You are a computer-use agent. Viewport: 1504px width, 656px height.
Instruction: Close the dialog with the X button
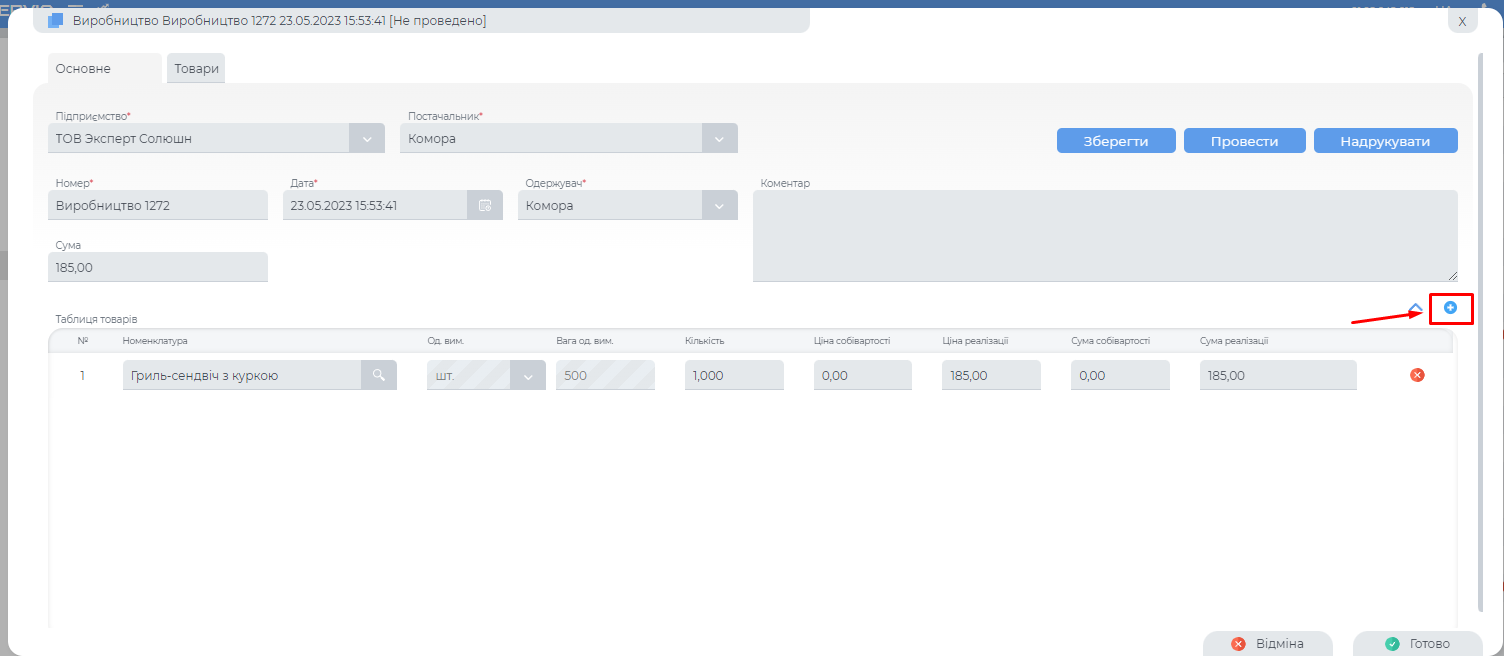click(1462, 21)
